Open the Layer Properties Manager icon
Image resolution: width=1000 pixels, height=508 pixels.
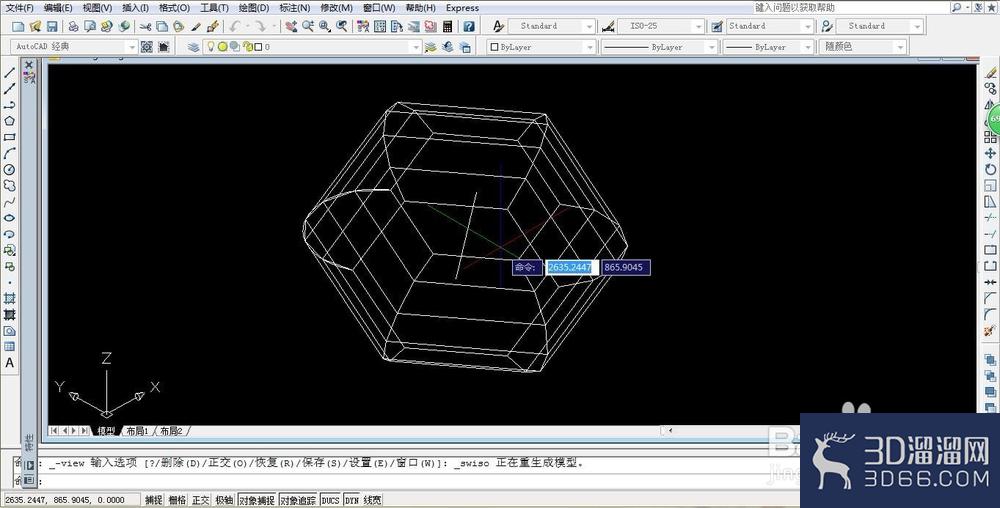pos(193,47)
